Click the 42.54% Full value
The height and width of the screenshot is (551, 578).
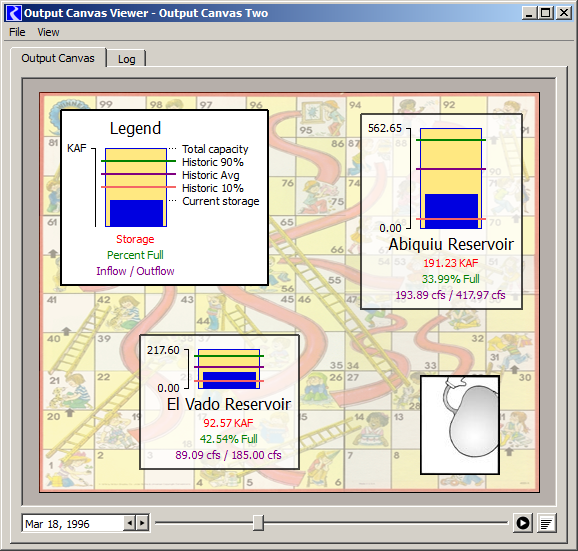point(229,439)
